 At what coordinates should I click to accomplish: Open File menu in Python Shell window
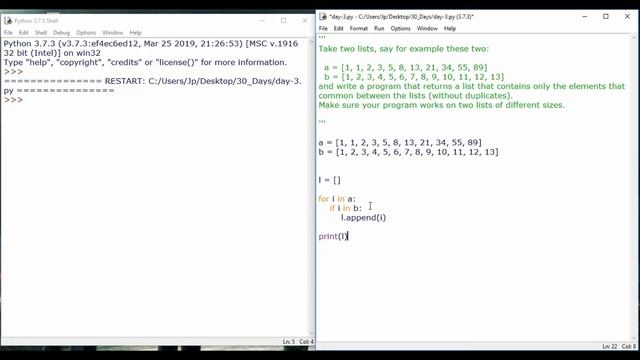click(8, 33)
